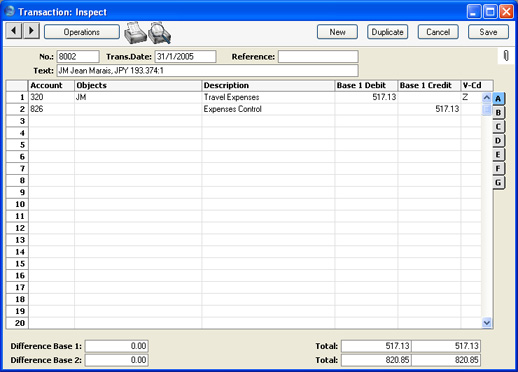Click the grid scrollbar thumb
The width and height of the screenshot is (518, 372).
pos(487,109)
